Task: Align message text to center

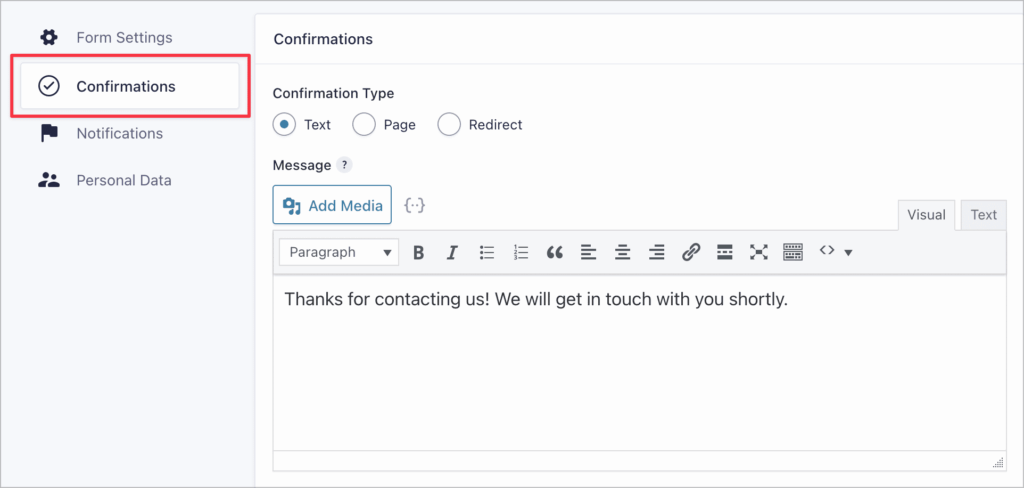Action: [622, 253]
